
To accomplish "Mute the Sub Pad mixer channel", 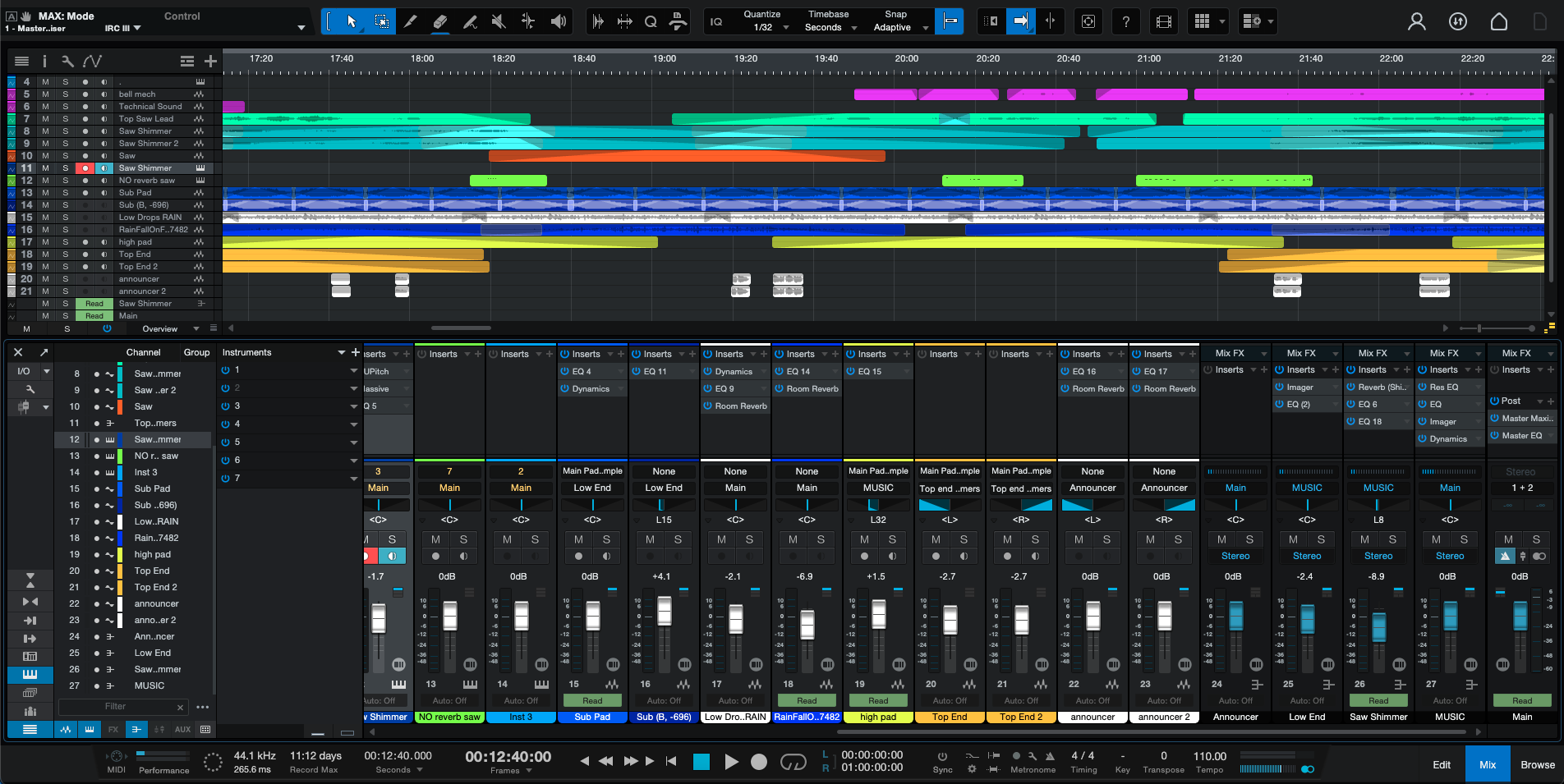I will pyautogui.click(x=578, y=539).
